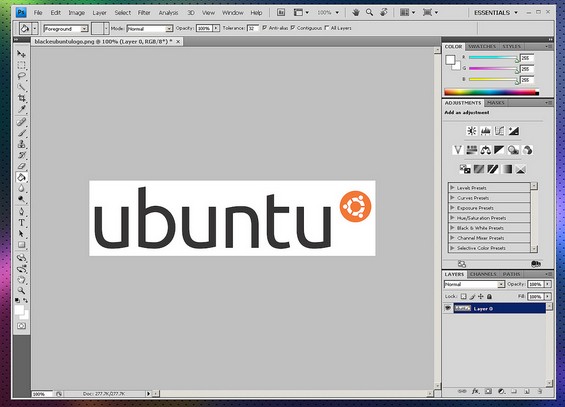Select the Healing Brush tool
The width and height of the screenshot is (565, 407).
click(21, 122)
